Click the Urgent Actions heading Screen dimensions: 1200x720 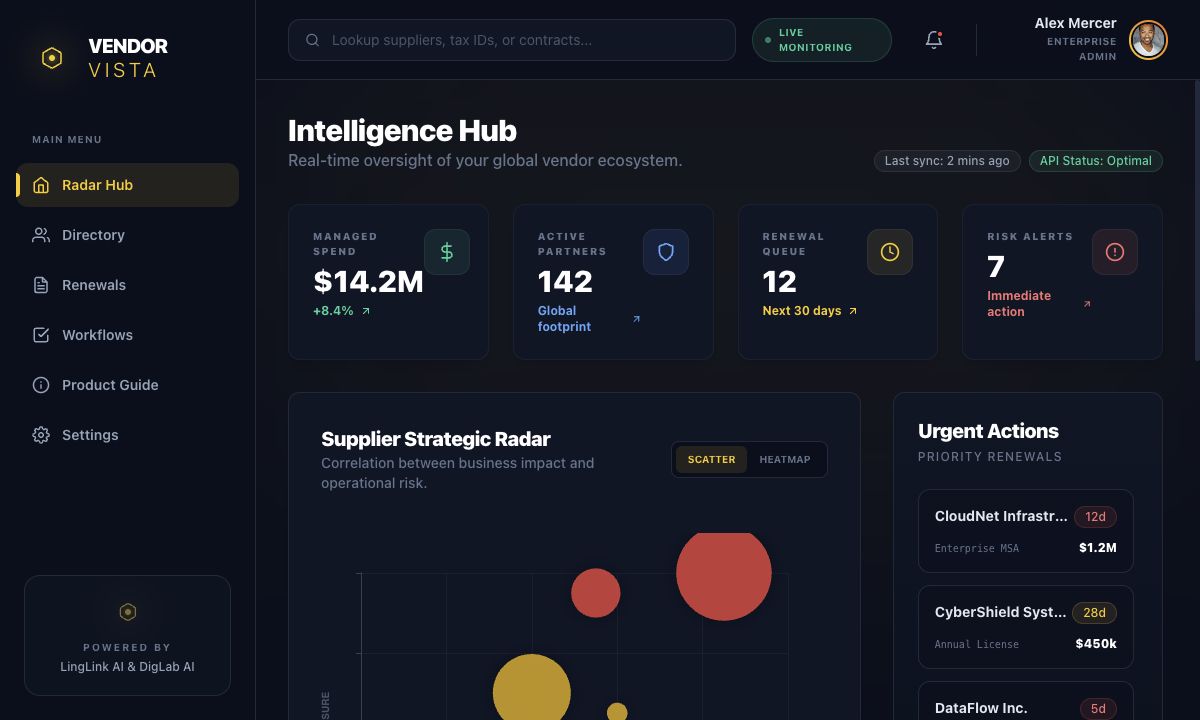pos(988,431)
